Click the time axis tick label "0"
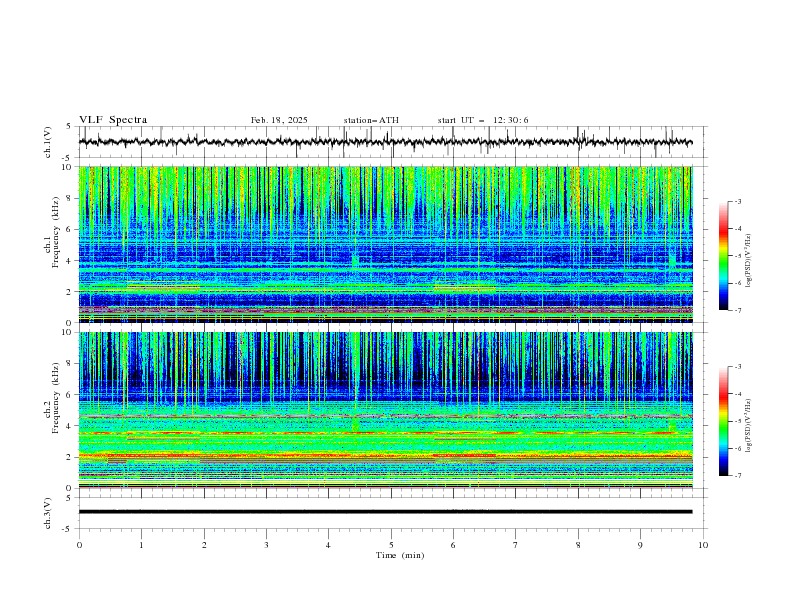The height and width of the screenshot is (612, 792). (x=79, y=545)
